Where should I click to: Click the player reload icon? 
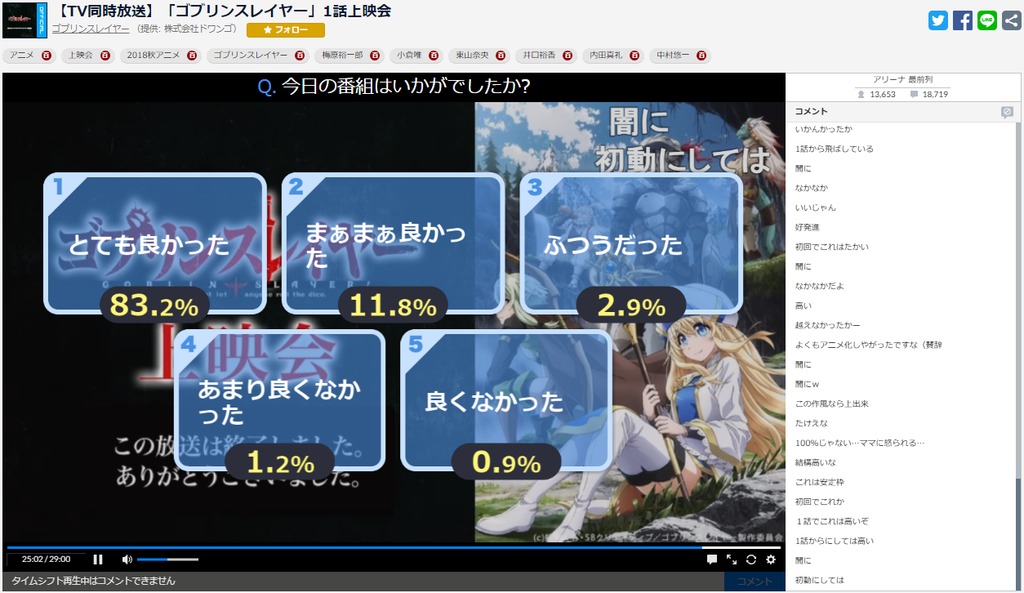pyautogui.click(x=751, y=559)
